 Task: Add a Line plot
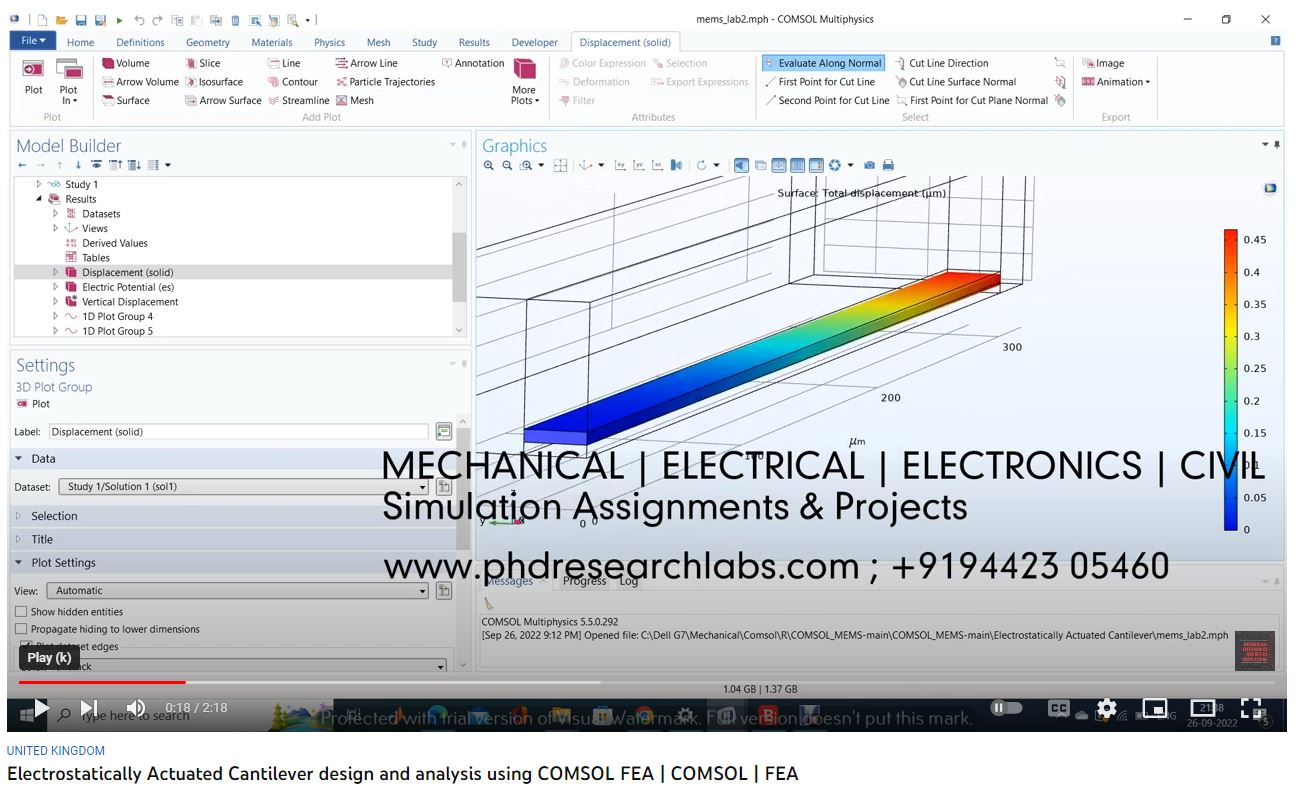(x=284, y=63)
